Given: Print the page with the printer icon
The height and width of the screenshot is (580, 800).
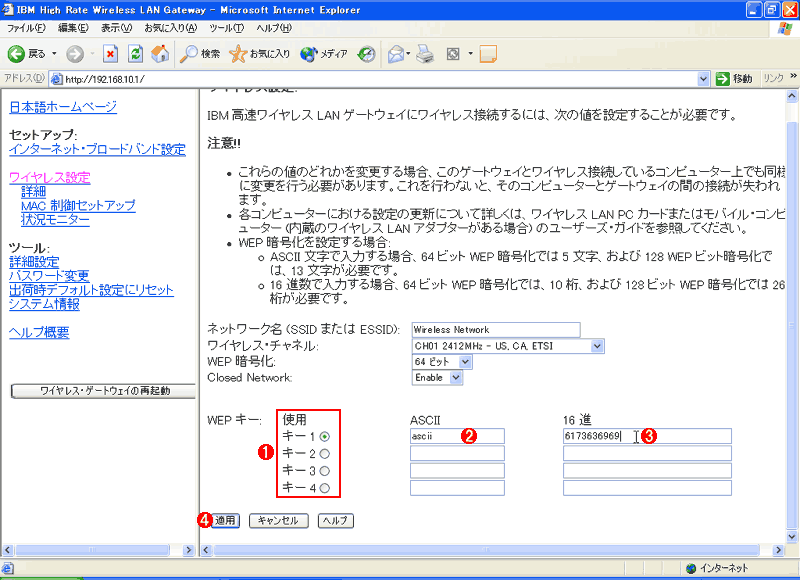Looking at the screenshot, I should point(425,54).
